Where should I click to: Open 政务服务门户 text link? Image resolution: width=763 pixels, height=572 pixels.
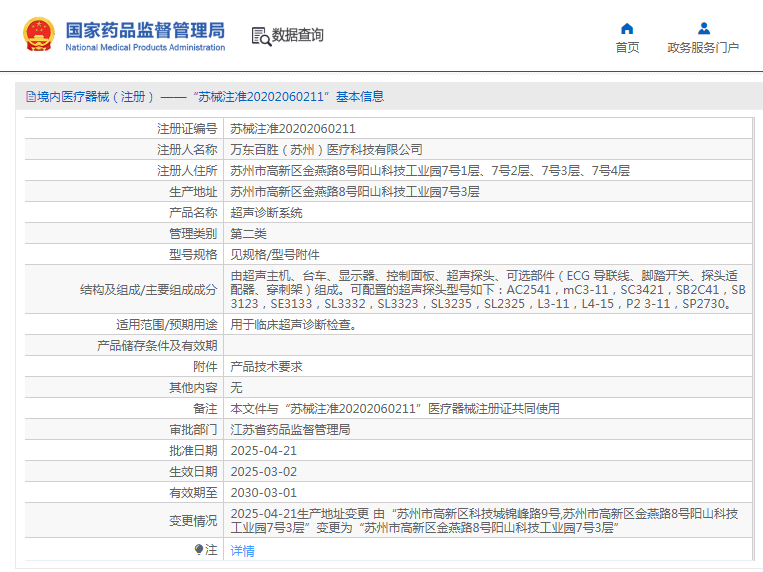tap(703, 48)
